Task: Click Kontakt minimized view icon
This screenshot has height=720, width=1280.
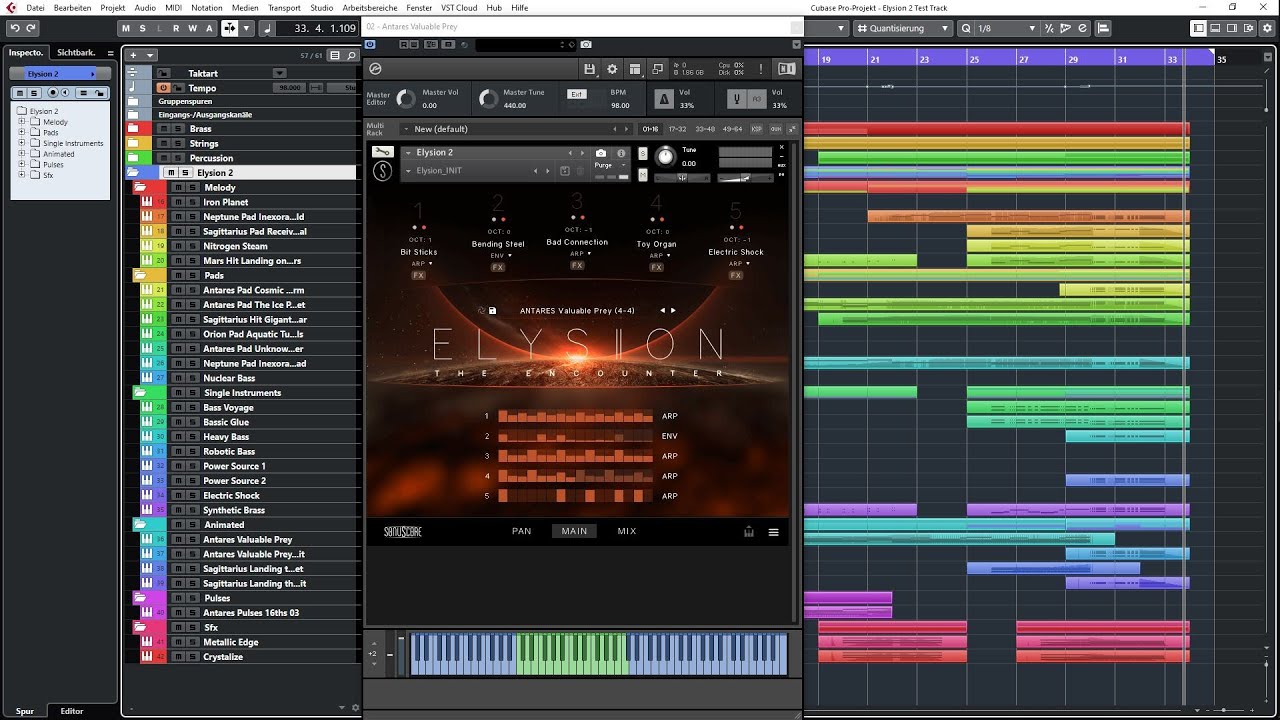Action: [x=658, y=69]
